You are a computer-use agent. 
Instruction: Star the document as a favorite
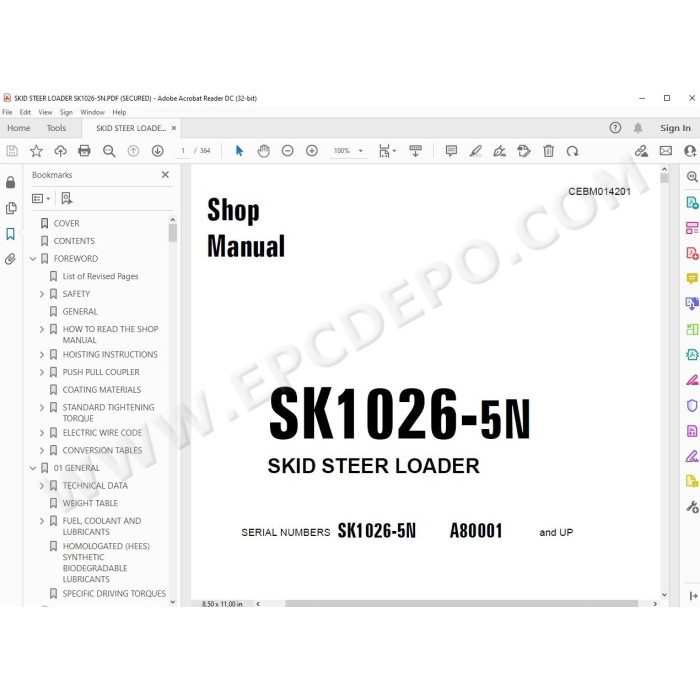[x=36, y=151]
